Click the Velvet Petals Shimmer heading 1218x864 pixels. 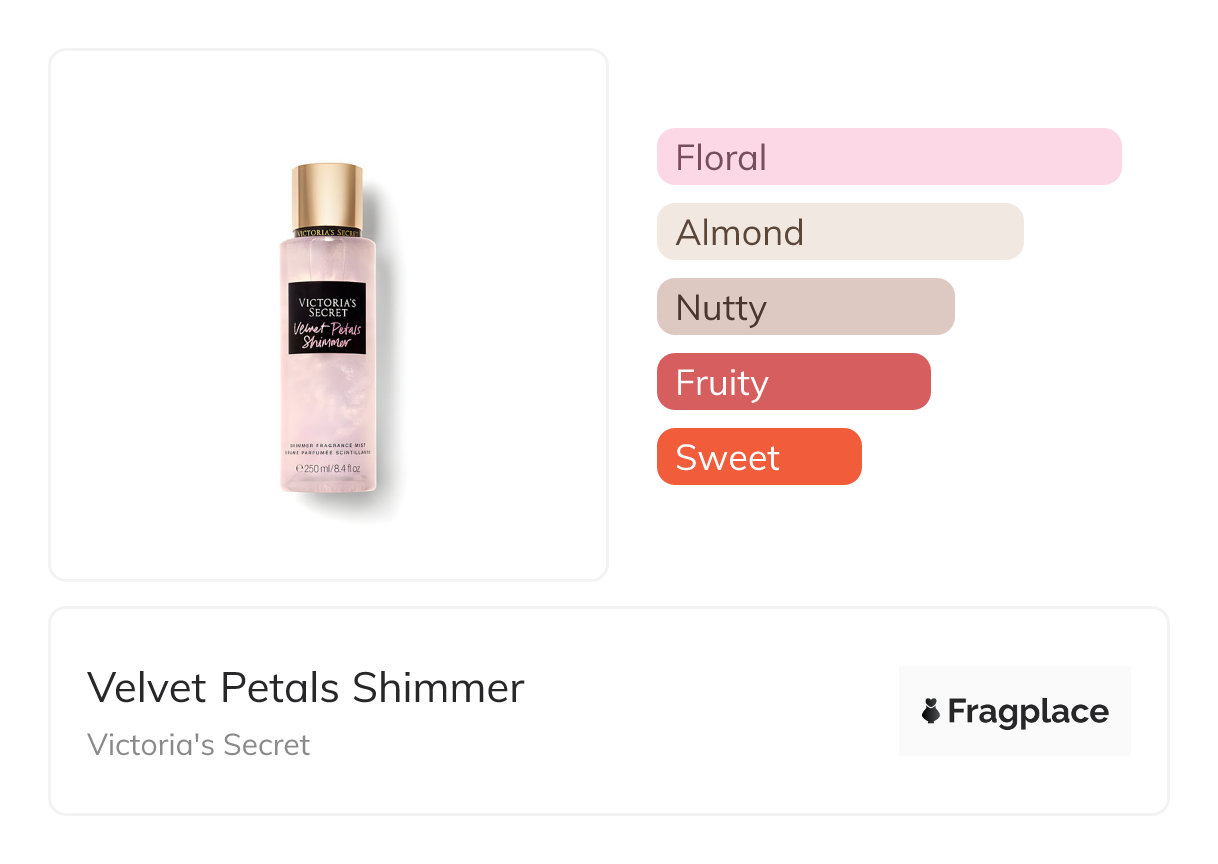click(x=305, y=688)
